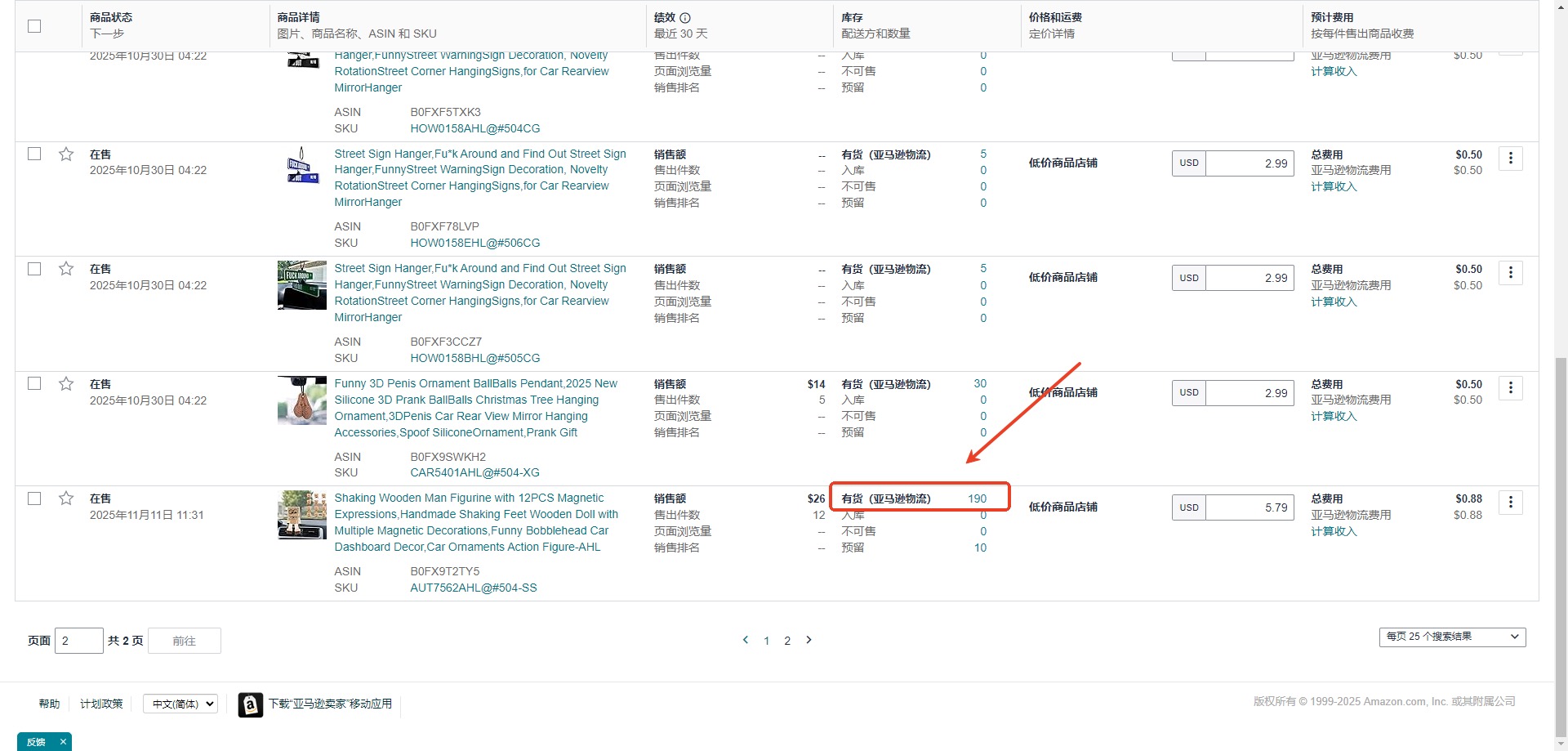Open the language selector dropdown
The height and width of the screenshot is (751, 1568).
pyautogui.click(x=180, y=704)
